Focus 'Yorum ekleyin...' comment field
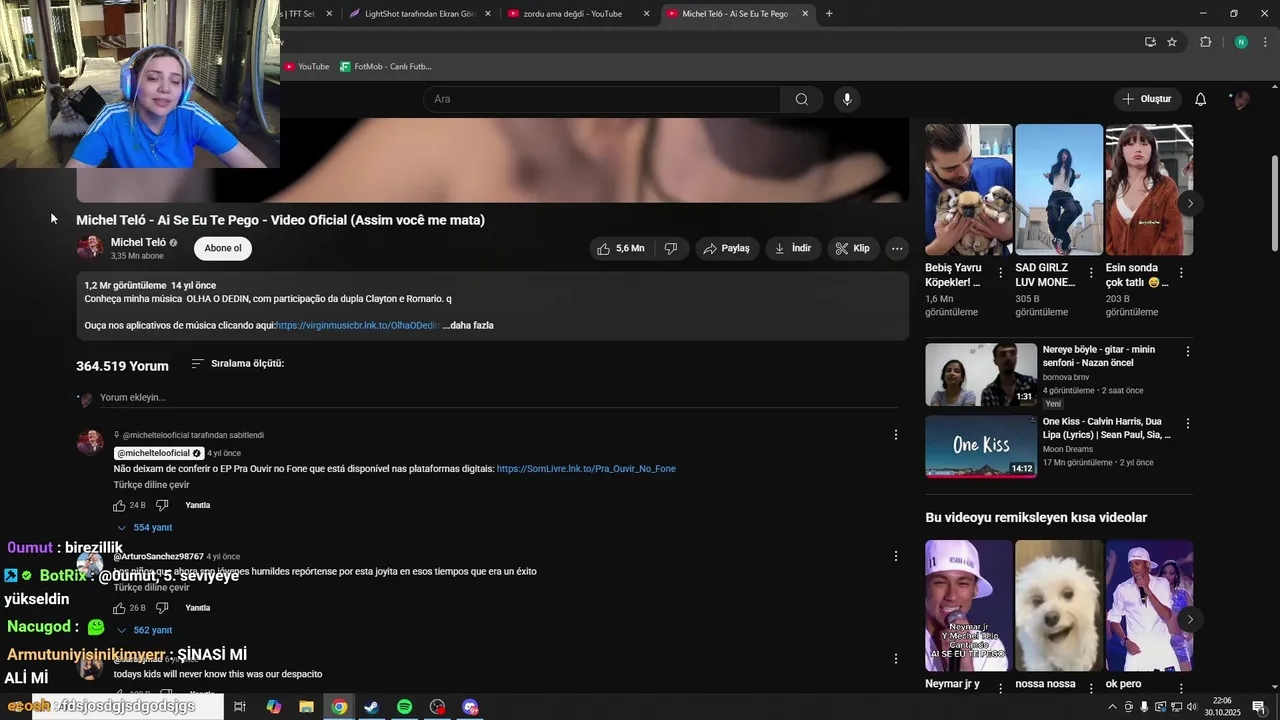The image size is (1280, 720). (x=498, y=398)
